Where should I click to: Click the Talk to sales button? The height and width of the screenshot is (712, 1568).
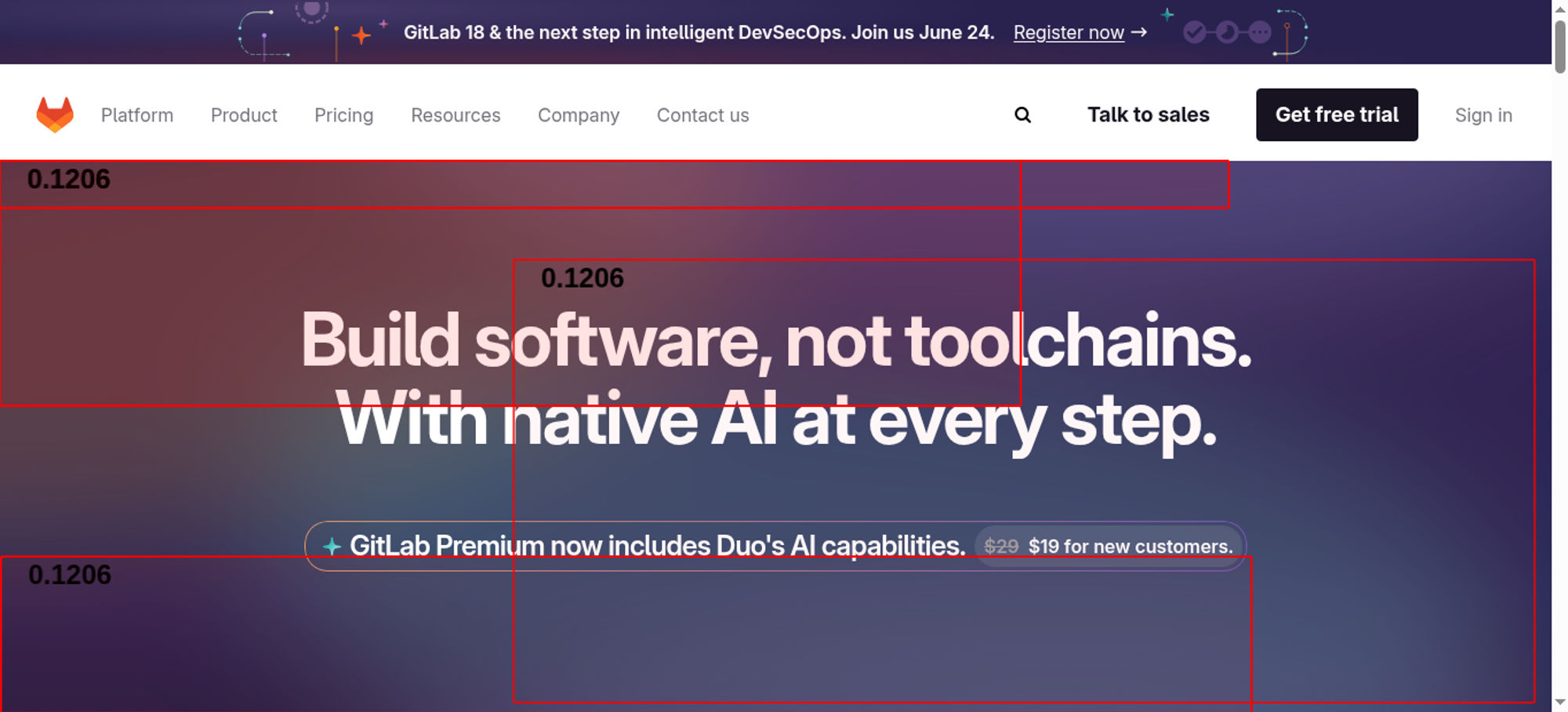(1148, 114)
